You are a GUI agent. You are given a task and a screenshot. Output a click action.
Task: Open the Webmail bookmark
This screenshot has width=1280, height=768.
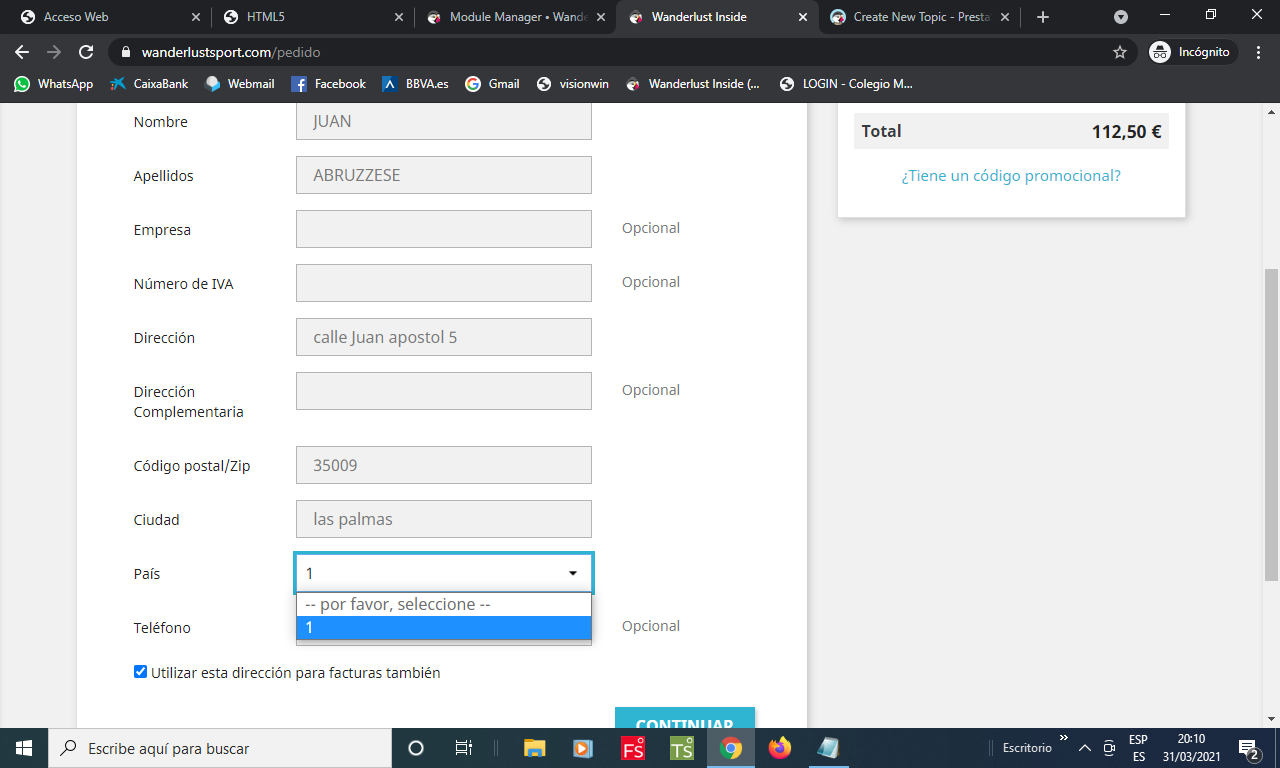[x=240, y=84]
